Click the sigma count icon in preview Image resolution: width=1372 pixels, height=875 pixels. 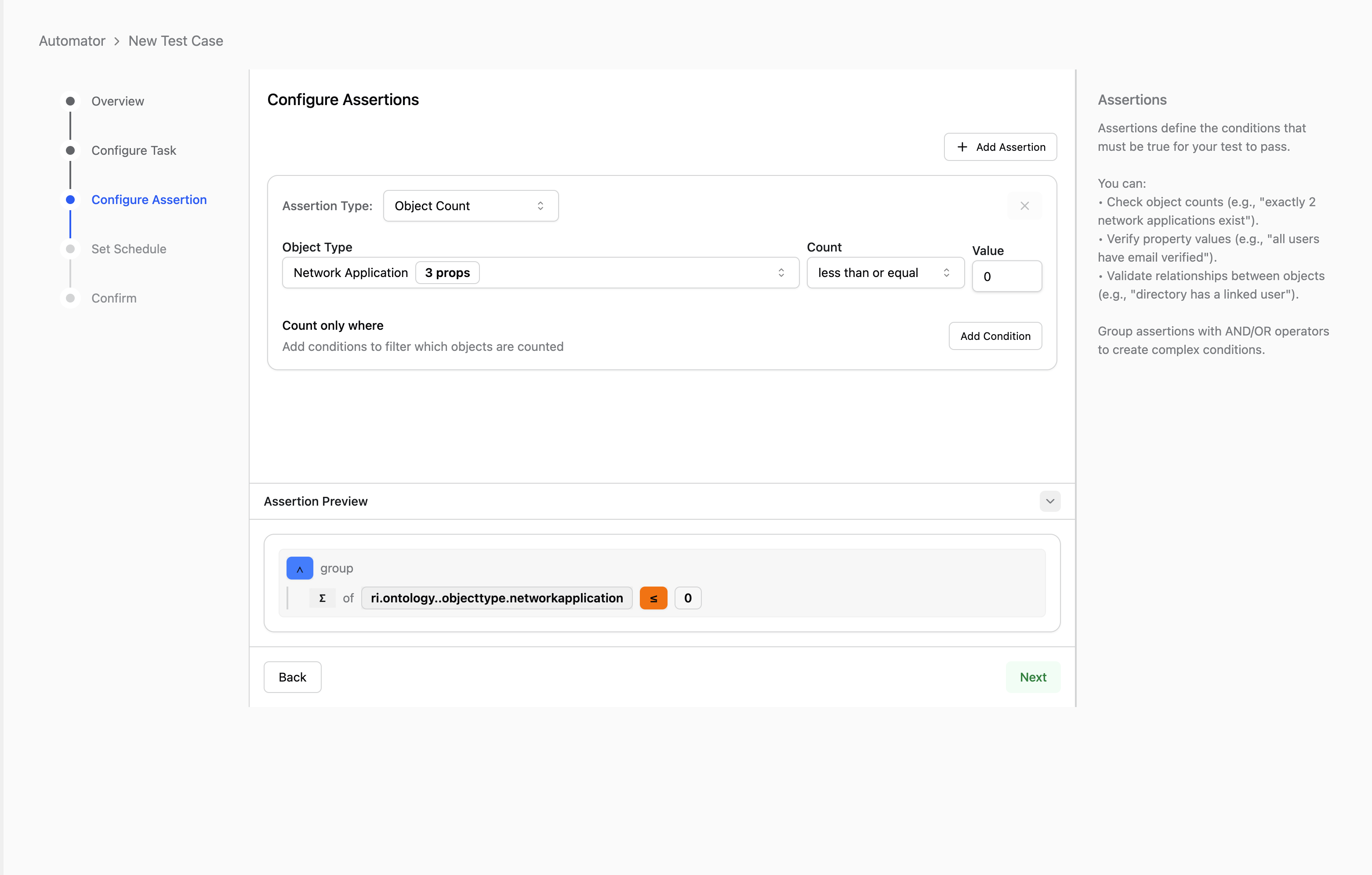[x=322, y=598]
